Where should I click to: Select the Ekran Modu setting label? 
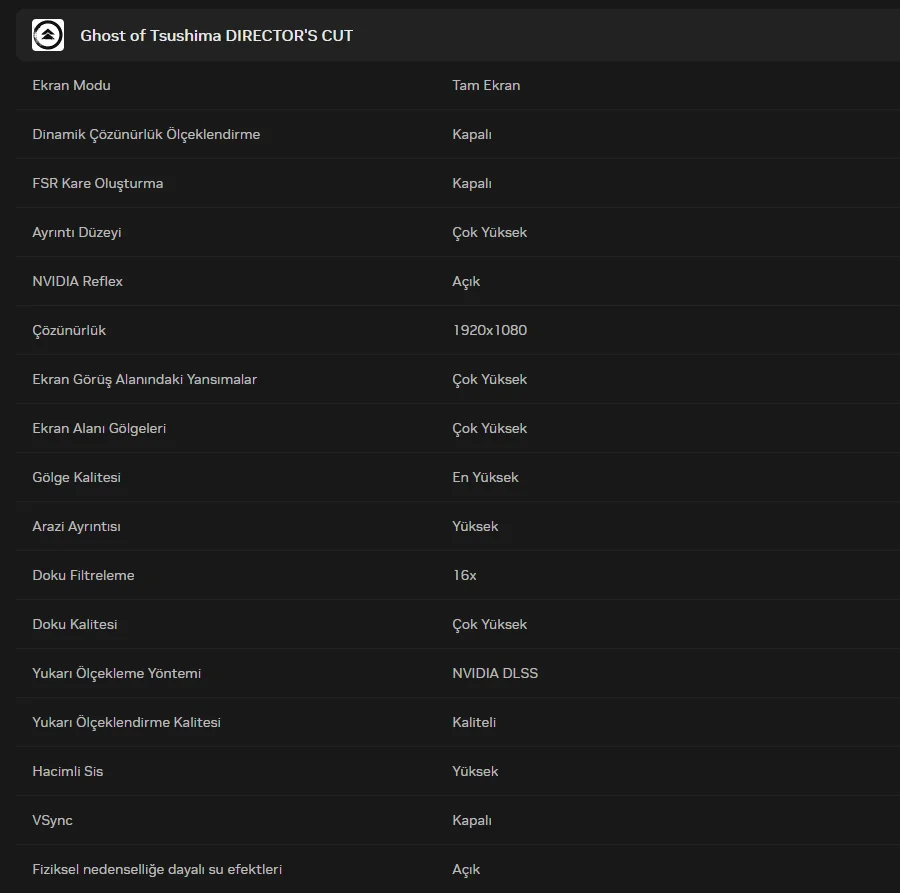pos(71,85)
